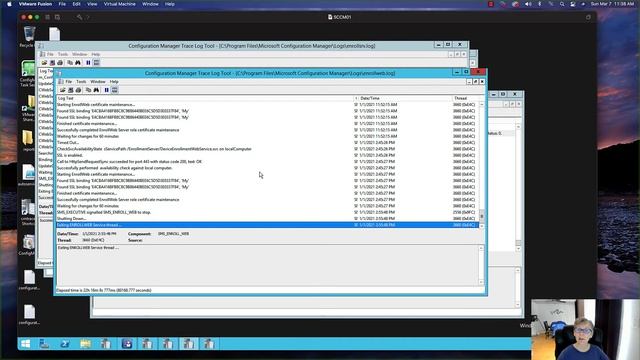
Task: Select the 'Shutting Down...' log row
Action: (267, 218)
